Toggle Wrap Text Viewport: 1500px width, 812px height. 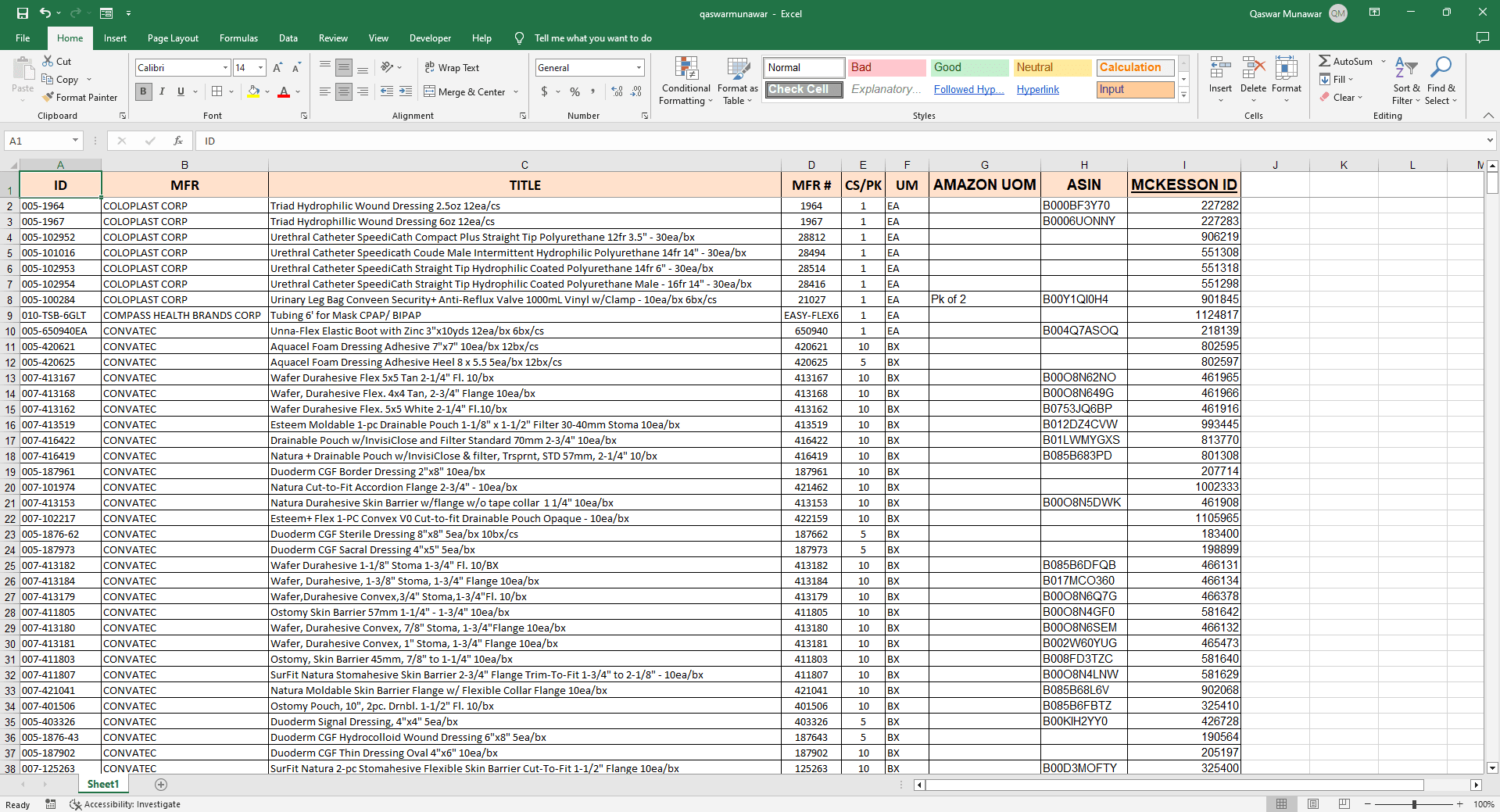pyautogui.click(x=452, y=68)
